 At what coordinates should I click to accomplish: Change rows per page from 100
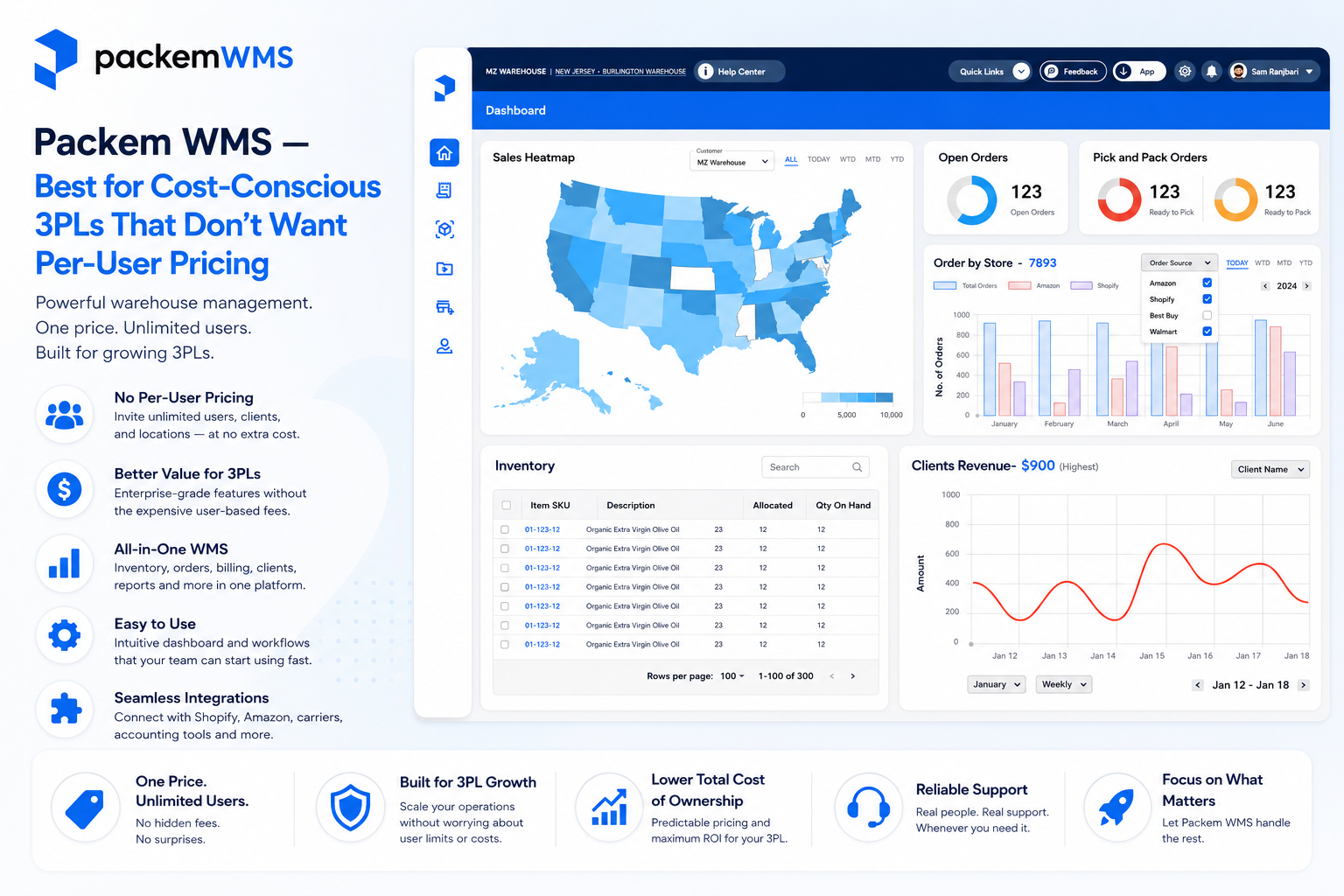coord(732,676)
